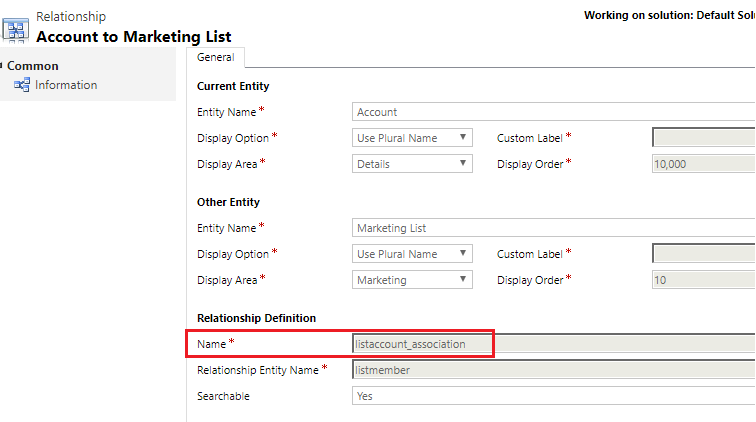
Task: Open the Information item under Common
Action: tap(66, 85)
